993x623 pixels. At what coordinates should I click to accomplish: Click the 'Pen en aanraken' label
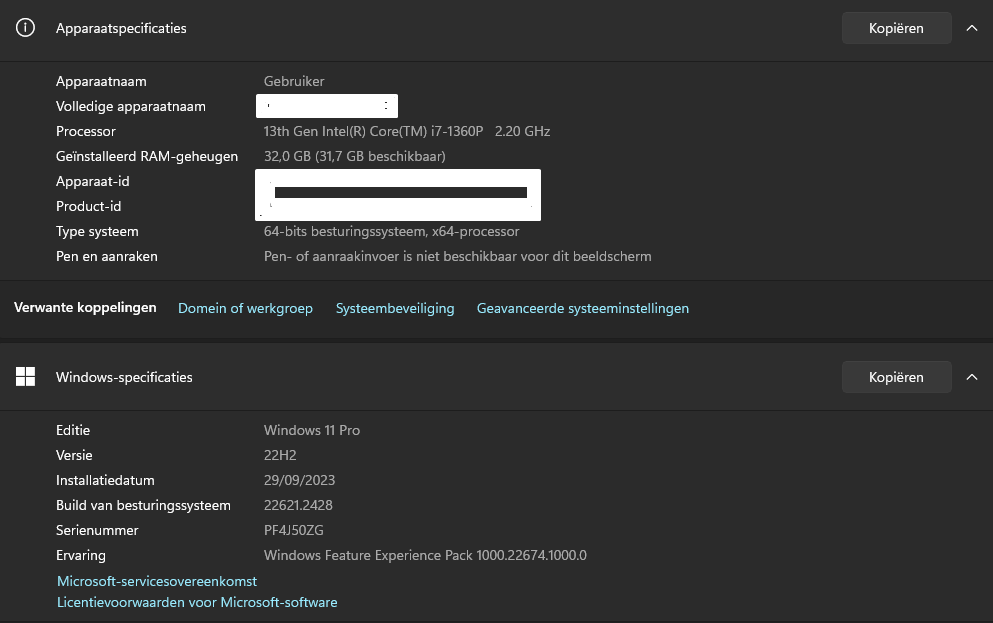pyautogui.click(x=106, y=256)
